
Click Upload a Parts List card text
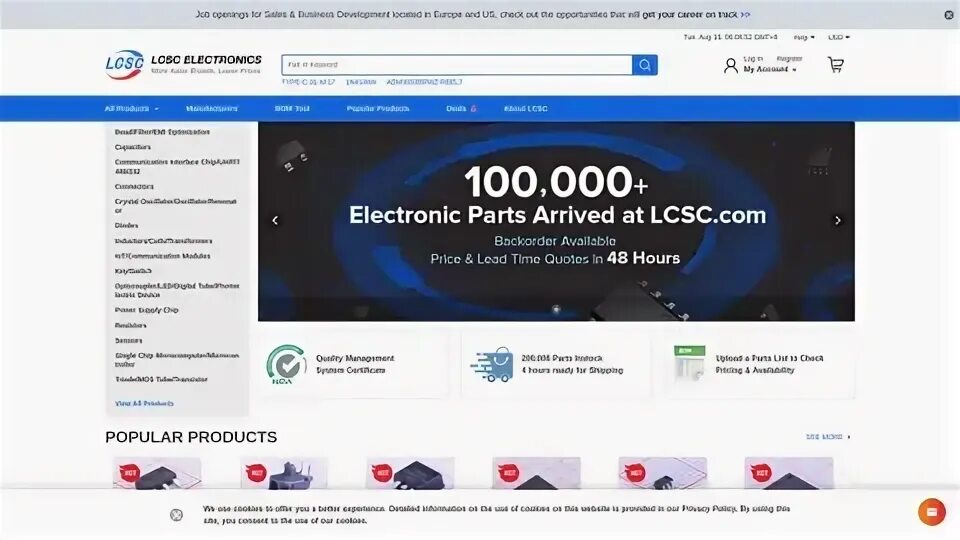pyautogui.click(x=770, y=364)
